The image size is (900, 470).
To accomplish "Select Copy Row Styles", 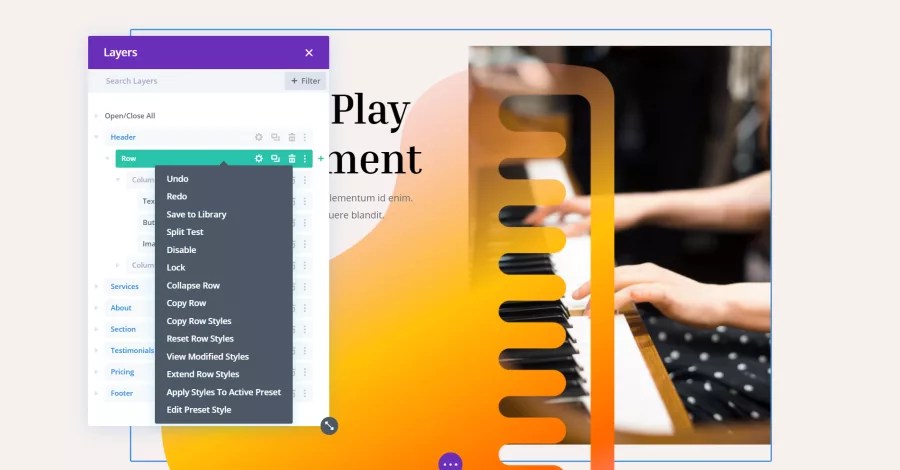I will 199,321.
